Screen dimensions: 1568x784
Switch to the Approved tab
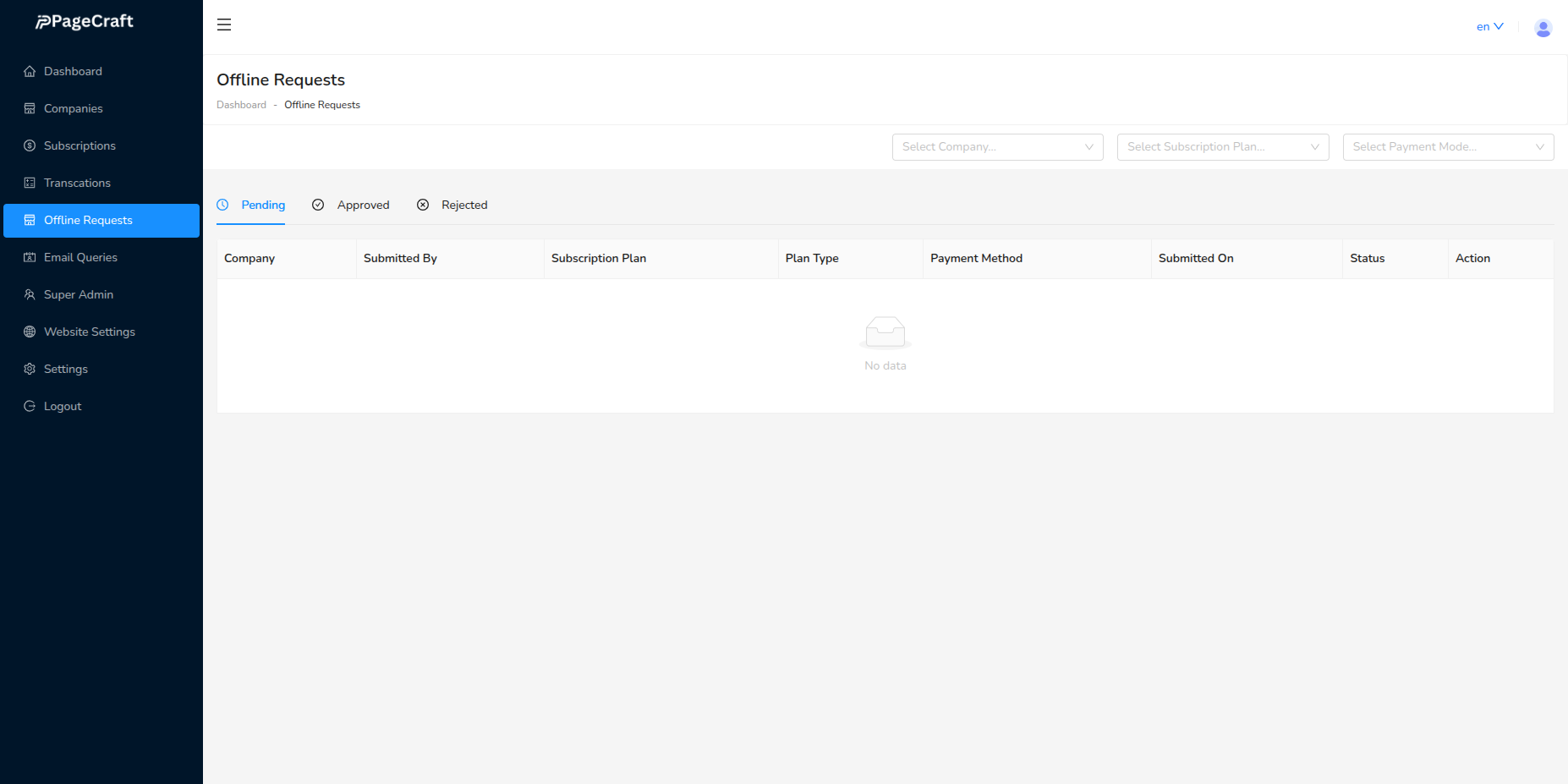[352, 206]
